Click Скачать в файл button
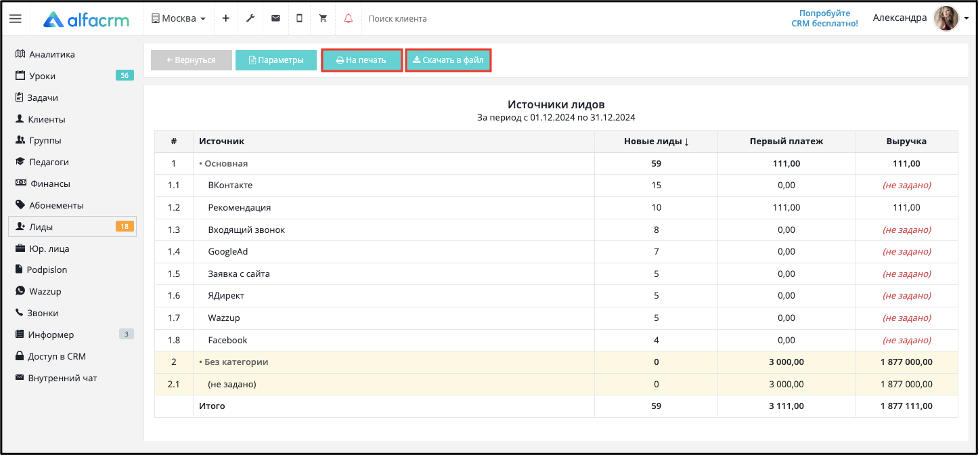This screenshot has width=979, height=456. tap(448, 60)
